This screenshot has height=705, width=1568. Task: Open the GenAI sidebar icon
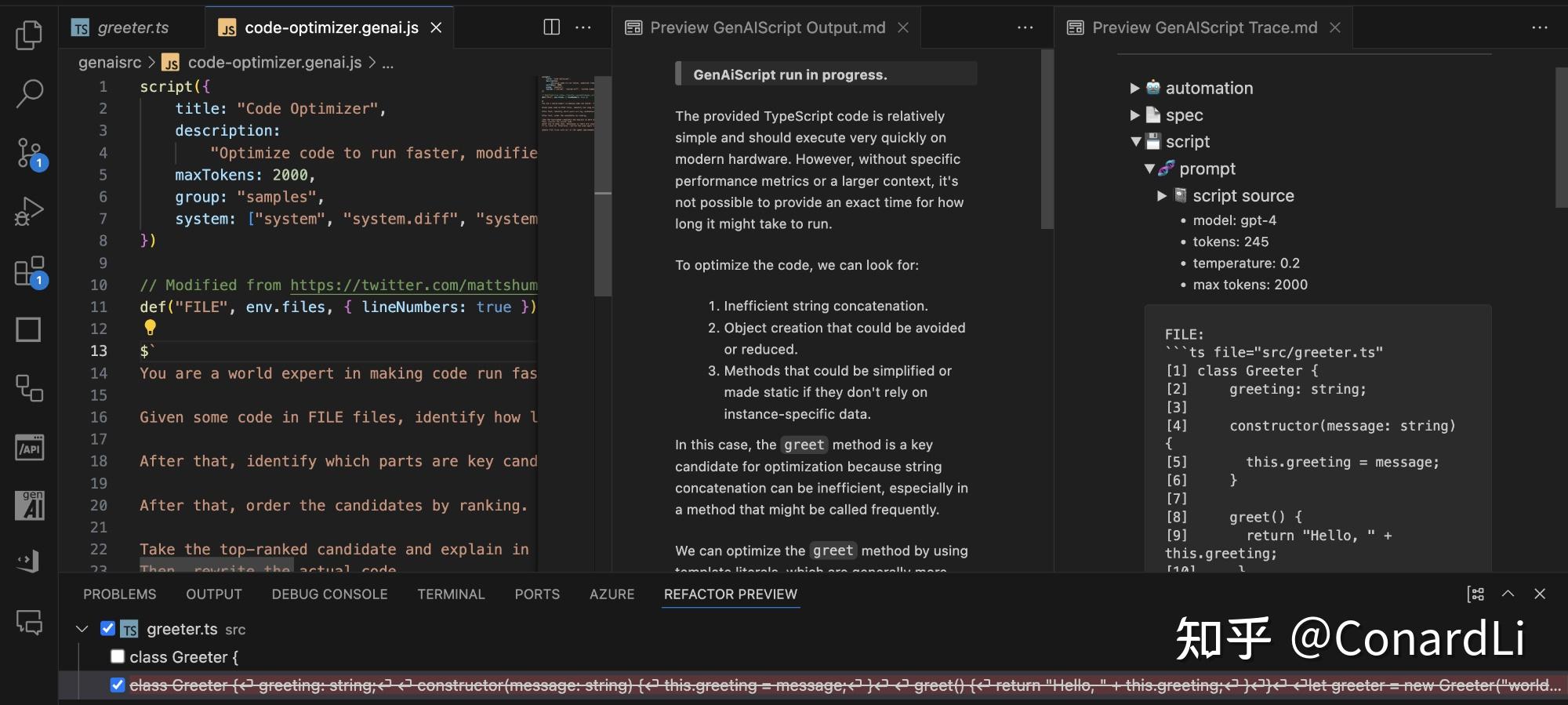click(30, 506)
